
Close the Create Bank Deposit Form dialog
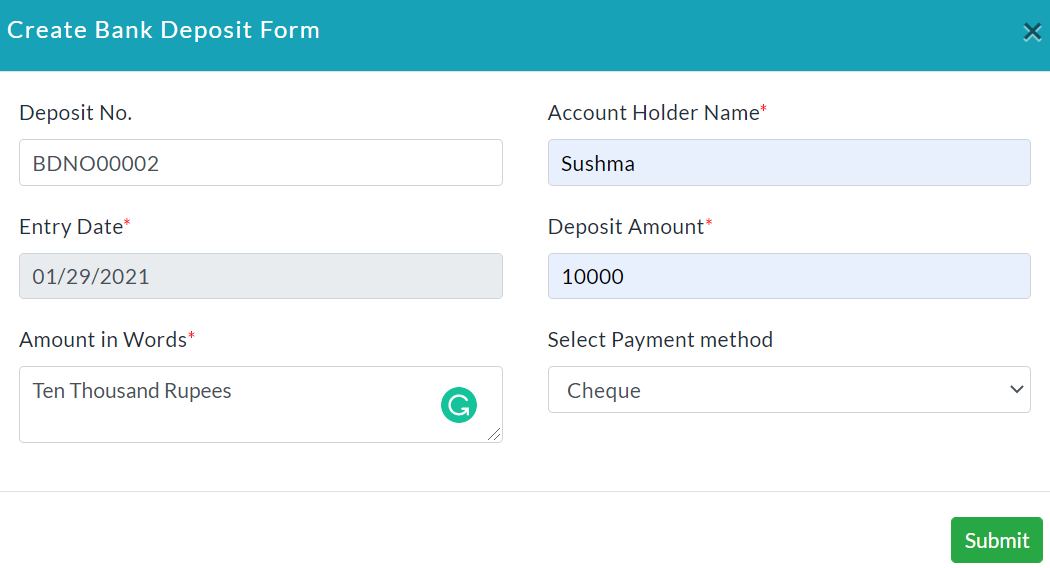tap(1032, 31)
